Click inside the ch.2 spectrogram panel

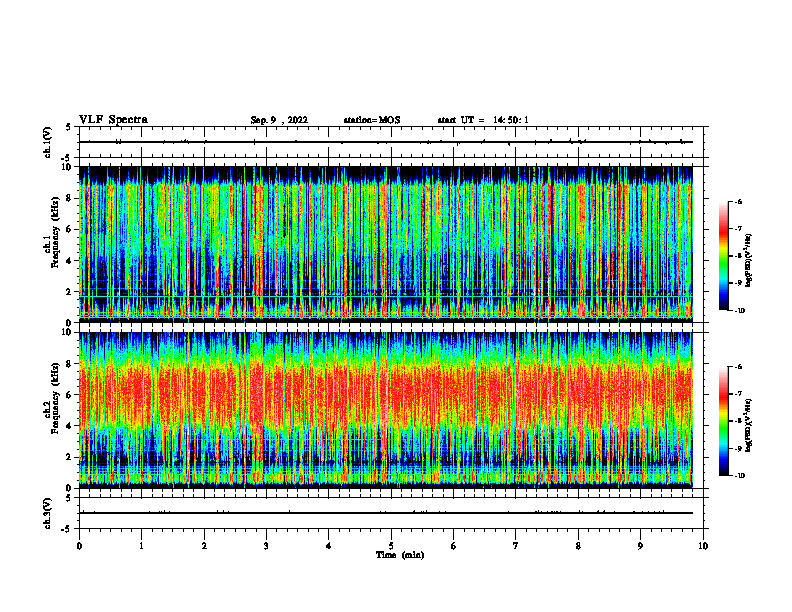[386, 410]
